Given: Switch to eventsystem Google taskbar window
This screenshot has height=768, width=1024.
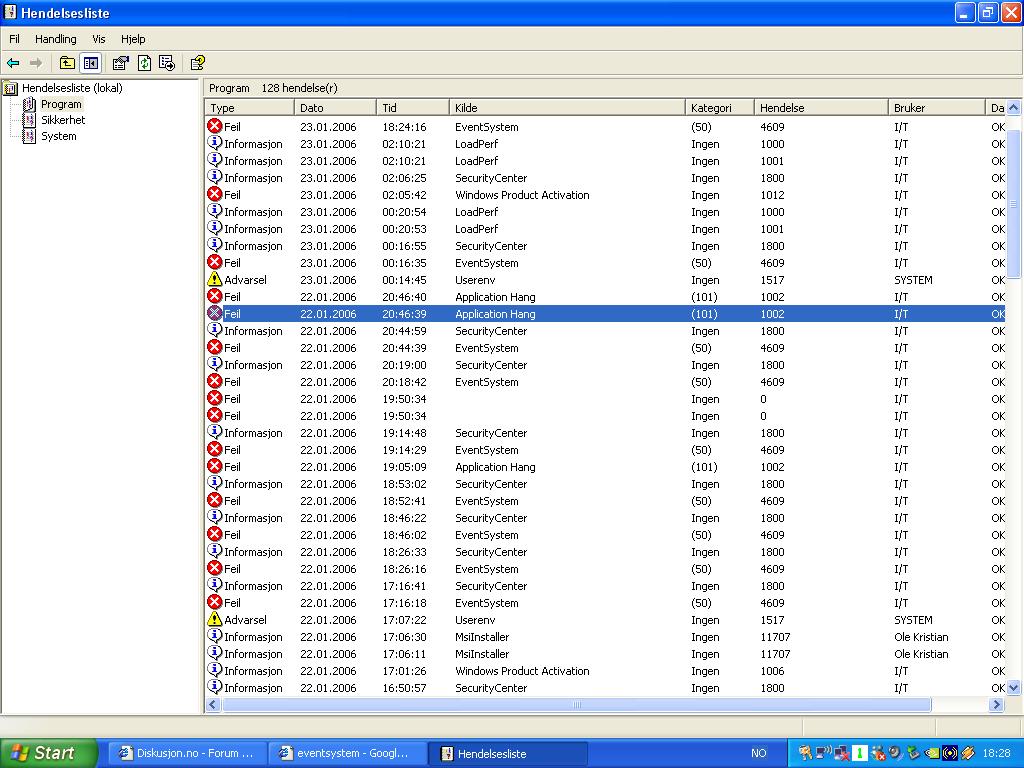Looking at the screenshot, I should [x=347, y=753].
